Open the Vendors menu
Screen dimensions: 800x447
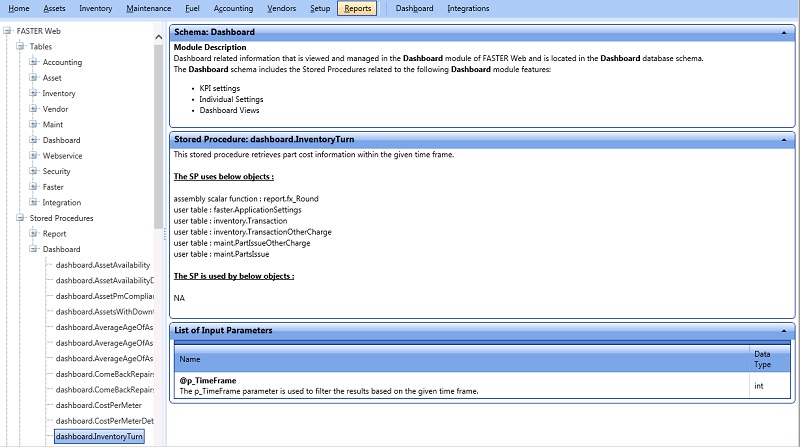pos(281,8)
